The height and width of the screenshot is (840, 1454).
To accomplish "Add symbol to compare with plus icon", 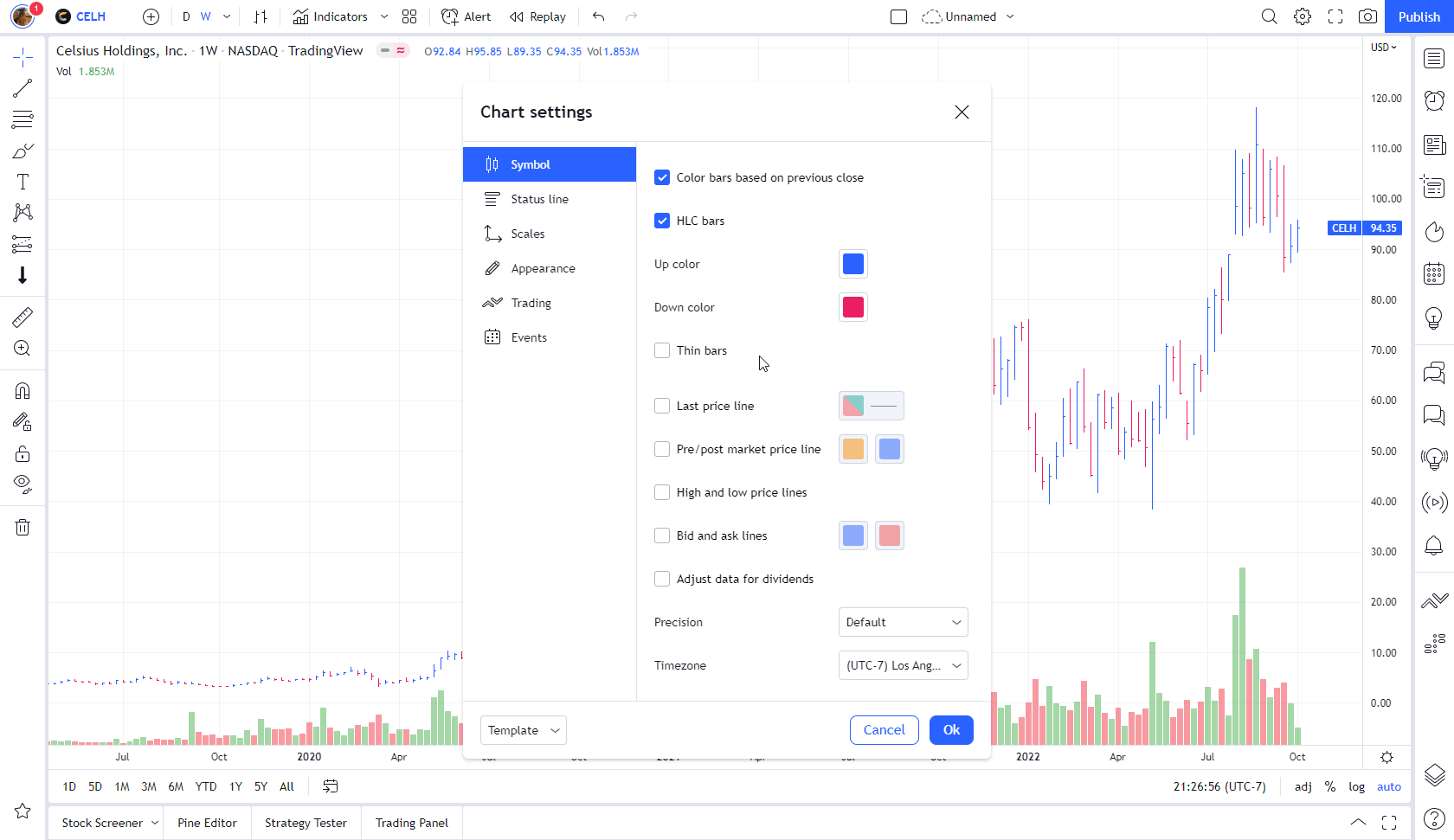I will (151, 16).
